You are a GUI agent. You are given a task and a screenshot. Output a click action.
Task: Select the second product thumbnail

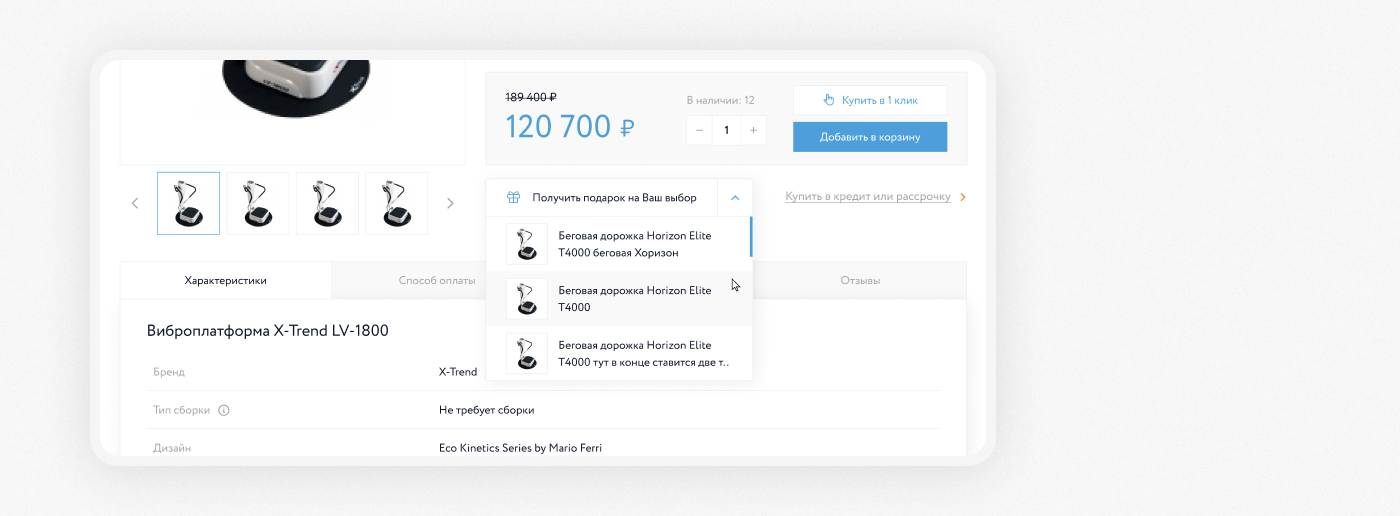click(x=257, y=203)
